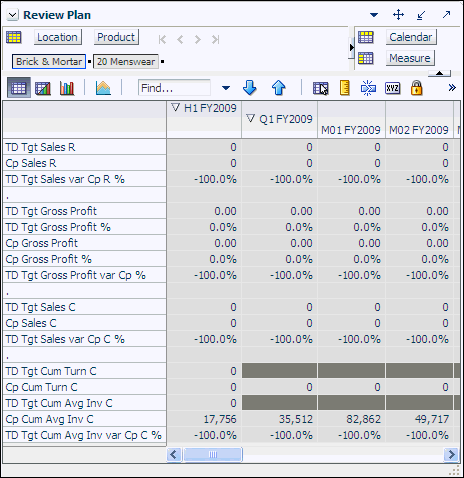Switch to grid view mode
Viewport: 464px width, 478px height.
pyautogui.click(x=18, y=88)
